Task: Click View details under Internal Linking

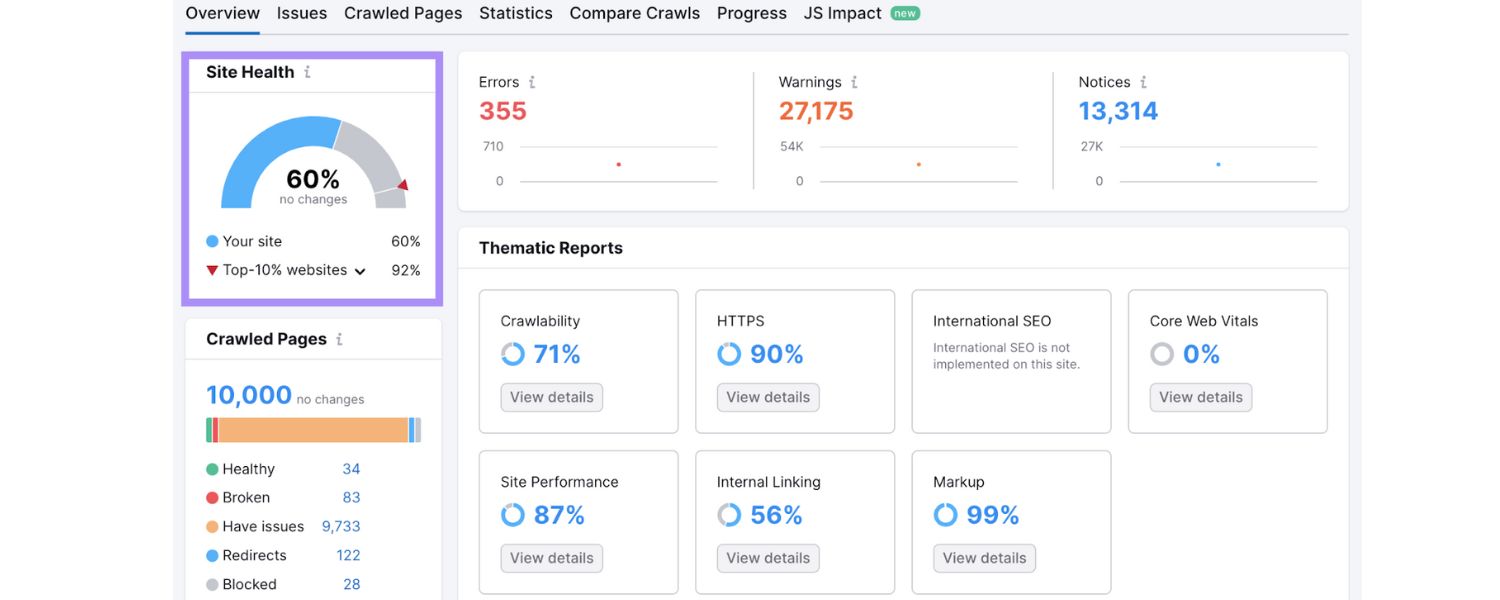Action: (x=768, y=558)
